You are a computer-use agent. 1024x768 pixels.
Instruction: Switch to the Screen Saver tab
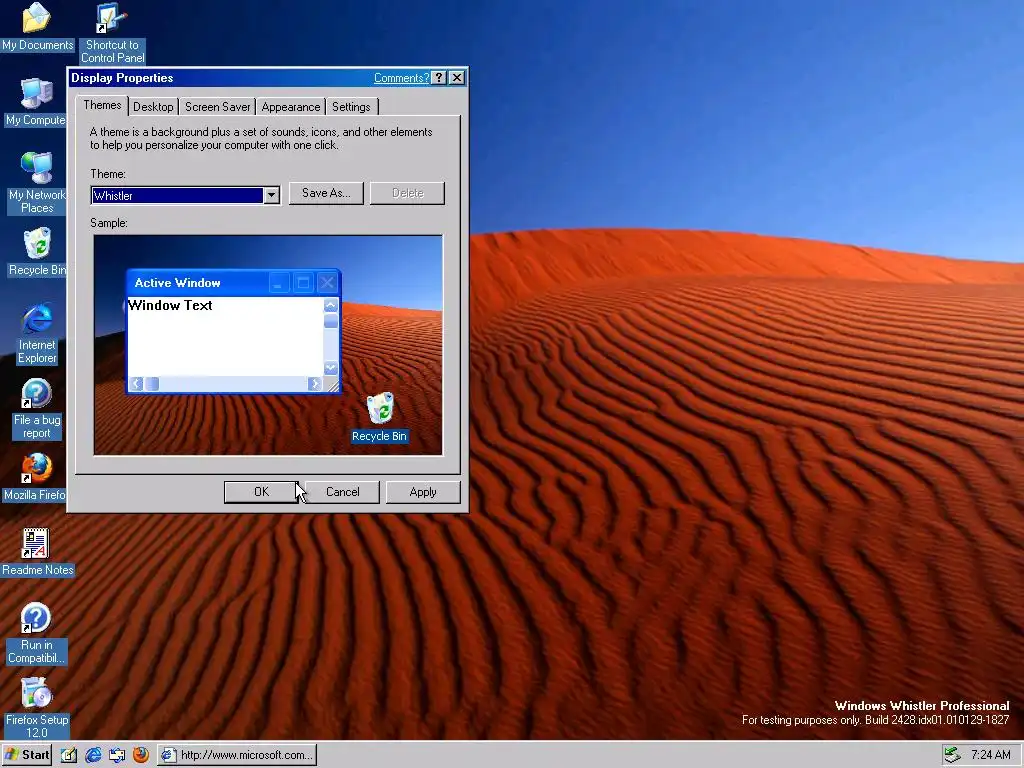click(x=217, y=107)
